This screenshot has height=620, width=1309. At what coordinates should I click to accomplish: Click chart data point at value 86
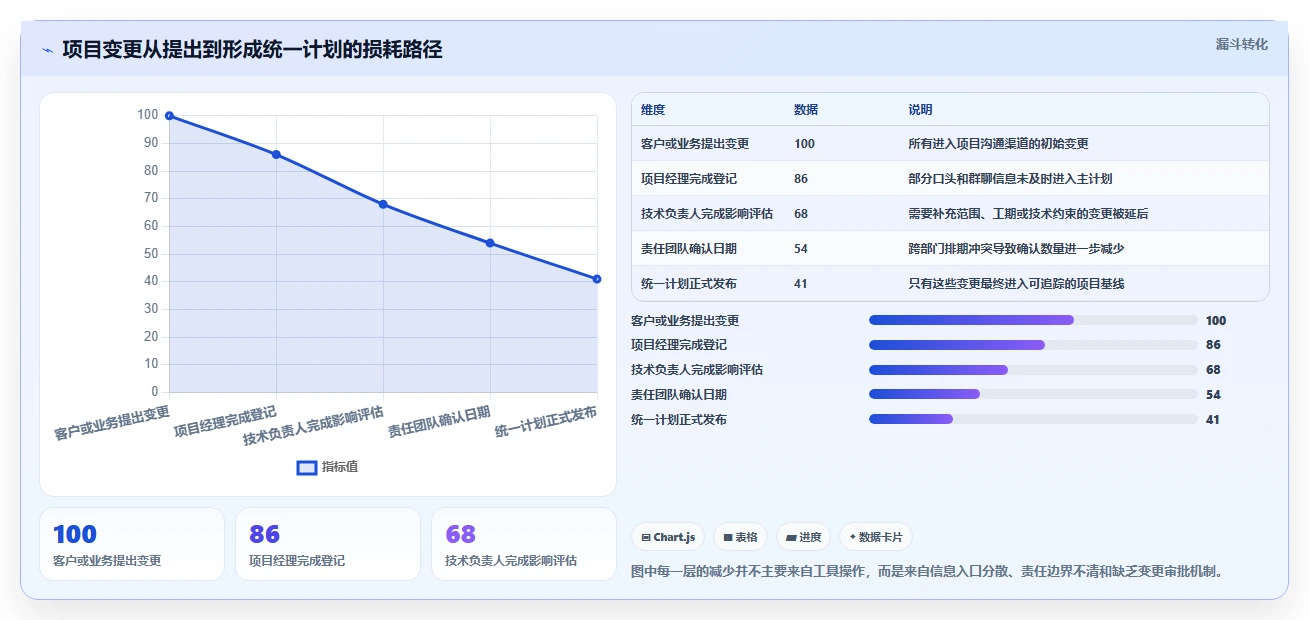pyautogui.click(x=276, y=154)
